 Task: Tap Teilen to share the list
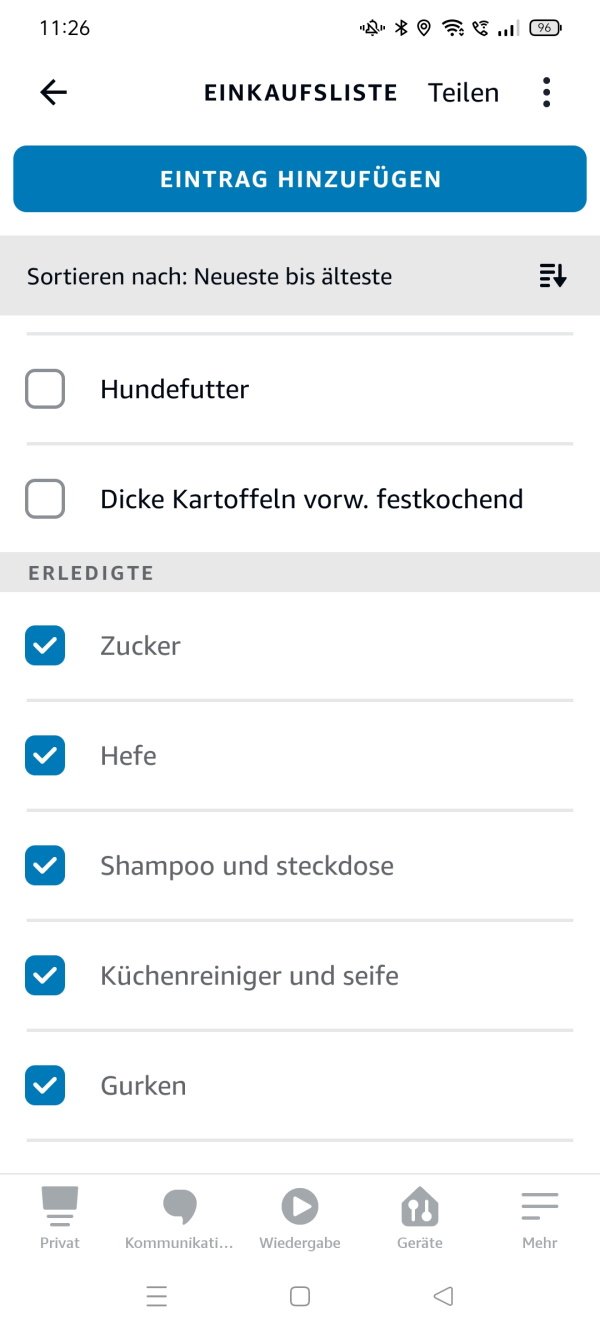pyautogui.click(x=463, y=92)
